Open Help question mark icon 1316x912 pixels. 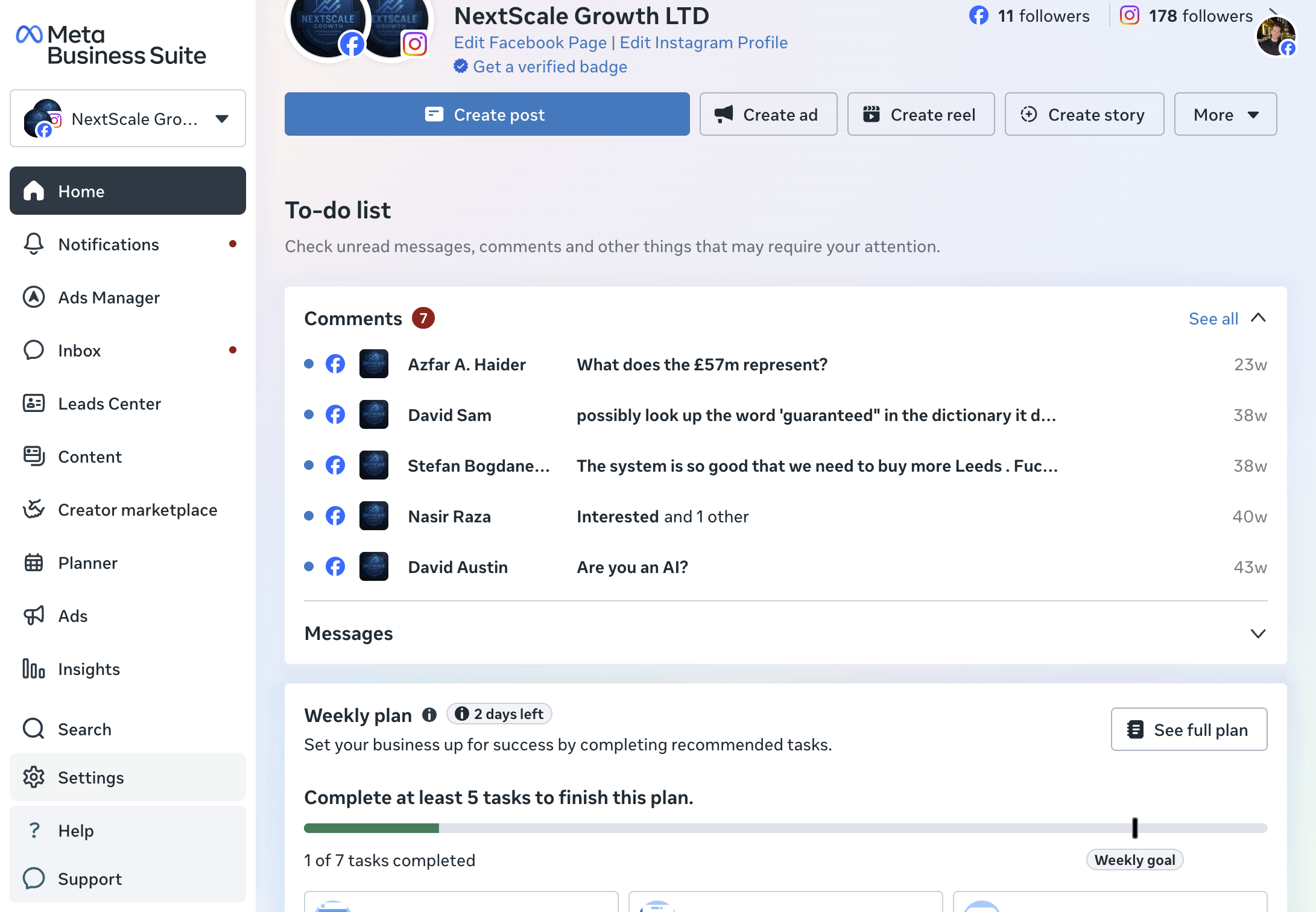[x=34, y=831]
